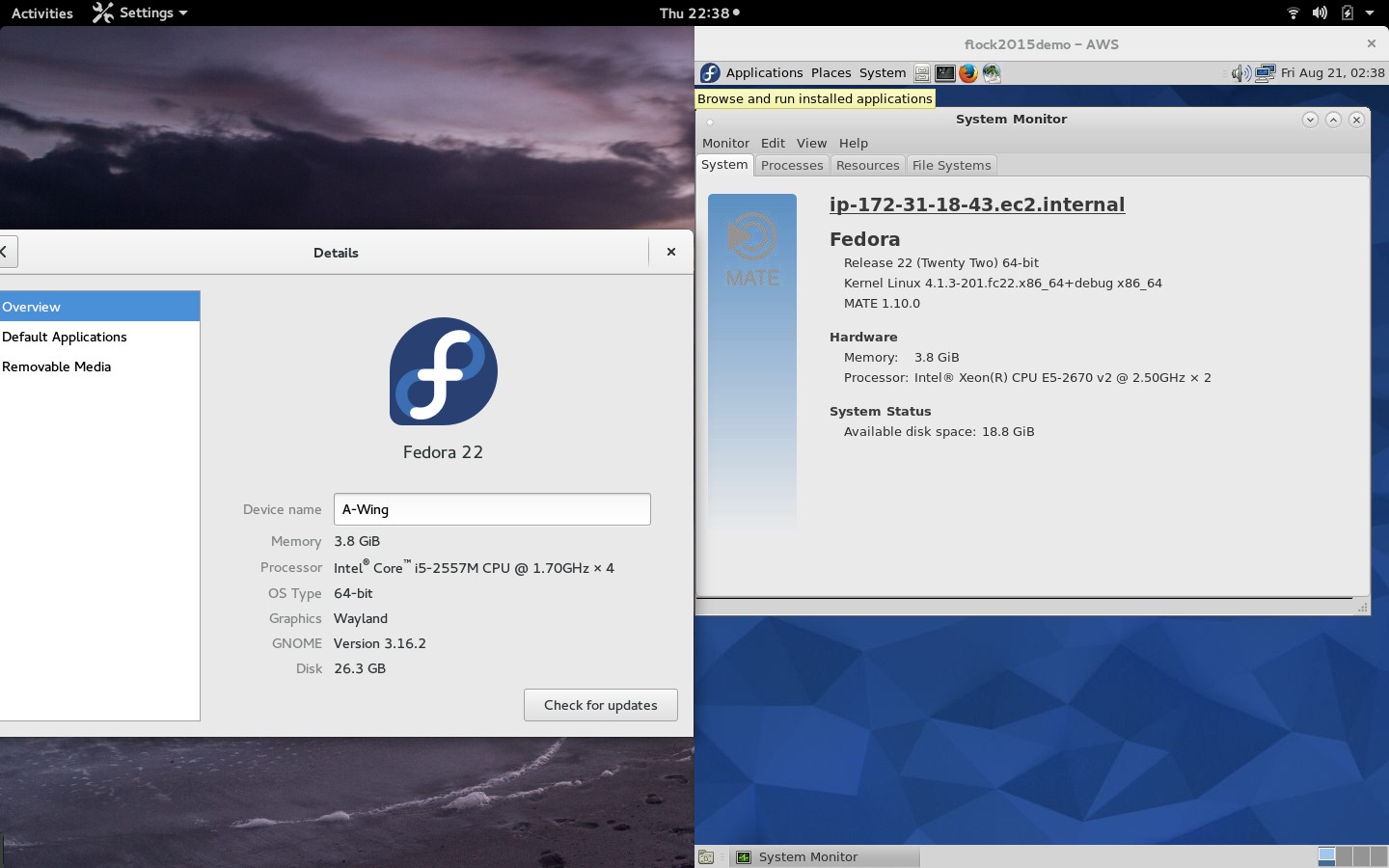Close the flock2015demo AWS window
This screenshot has height=868, width=1389.
point(1371,43)
